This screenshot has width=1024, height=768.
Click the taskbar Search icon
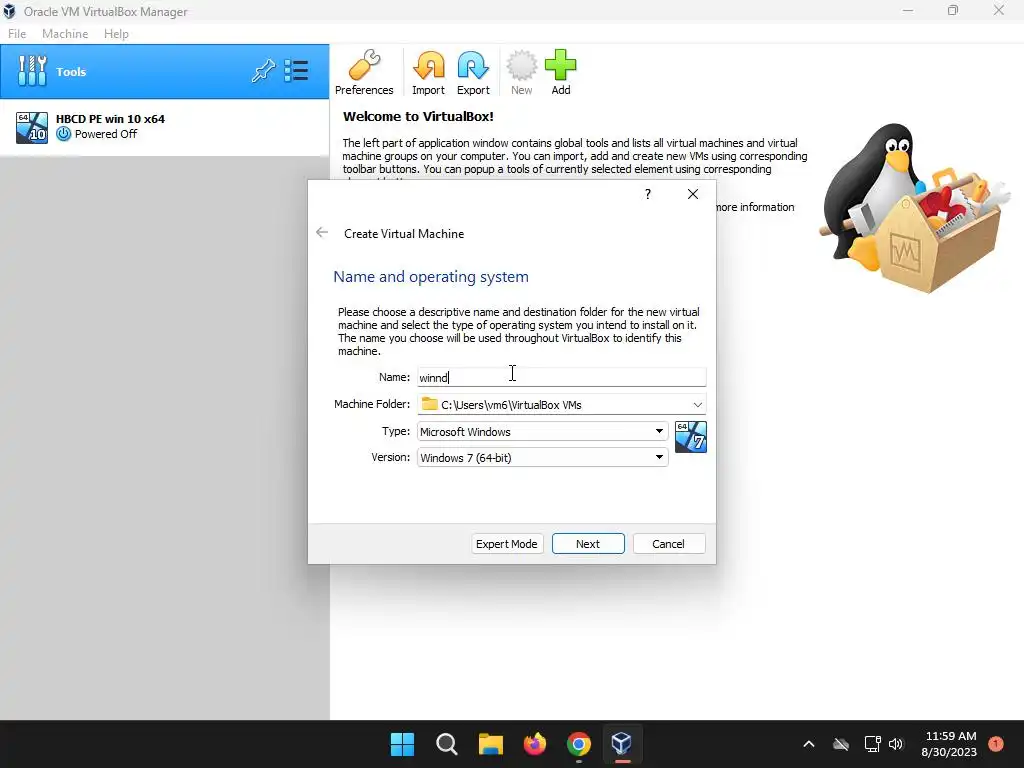click(447, 744)
